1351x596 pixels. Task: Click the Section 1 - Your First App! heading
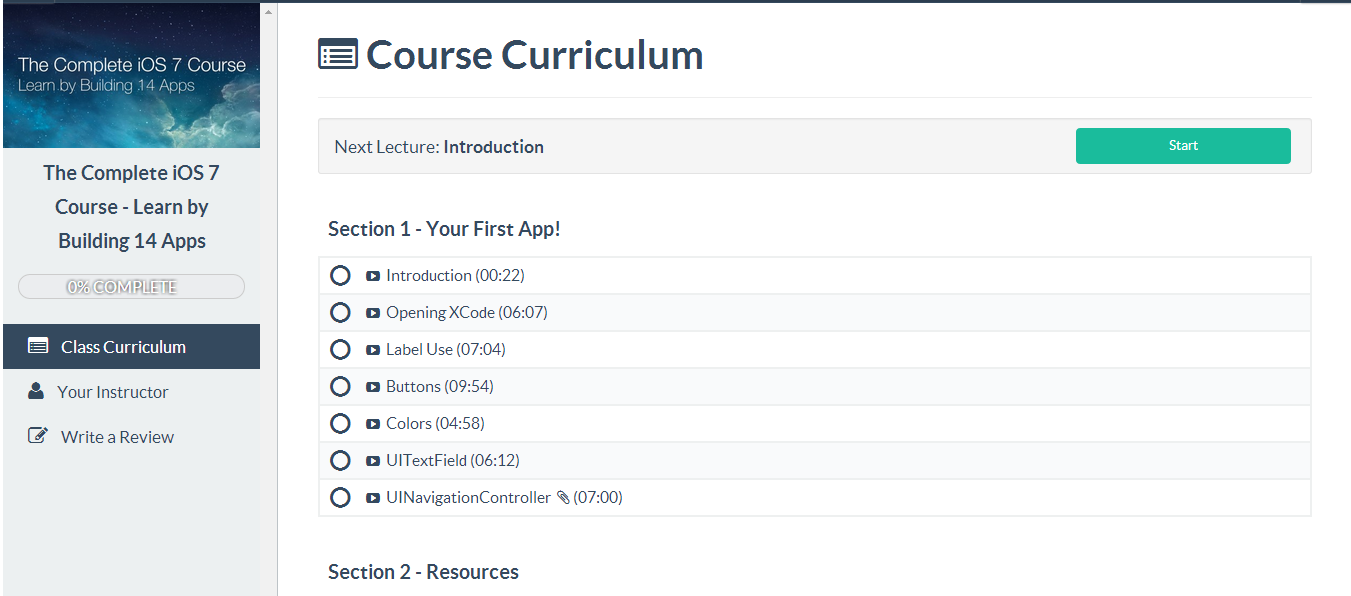point(444,229)
